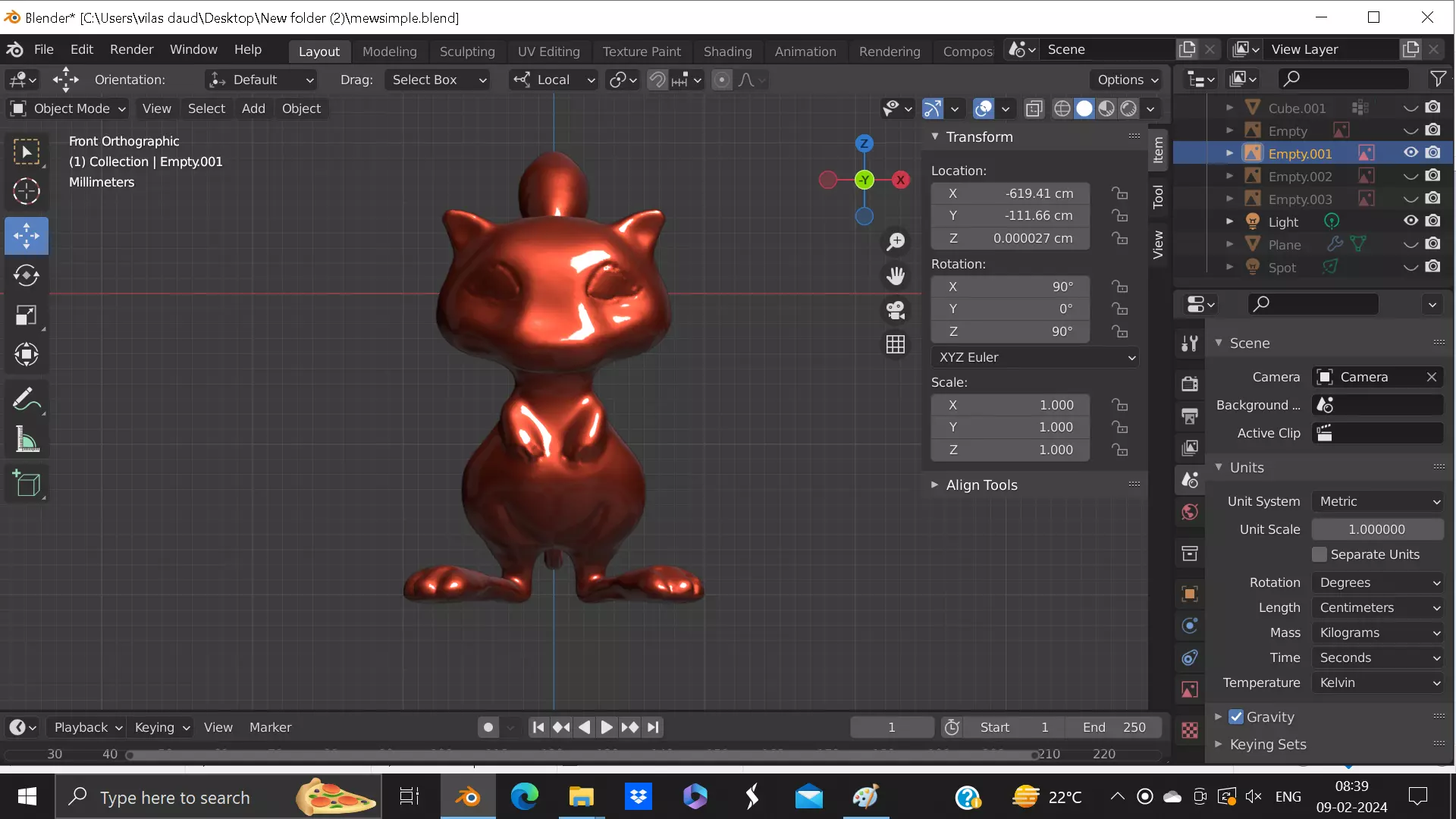Activate the Transform tool
Viewport: 1456px width, 819px height.
27,355
